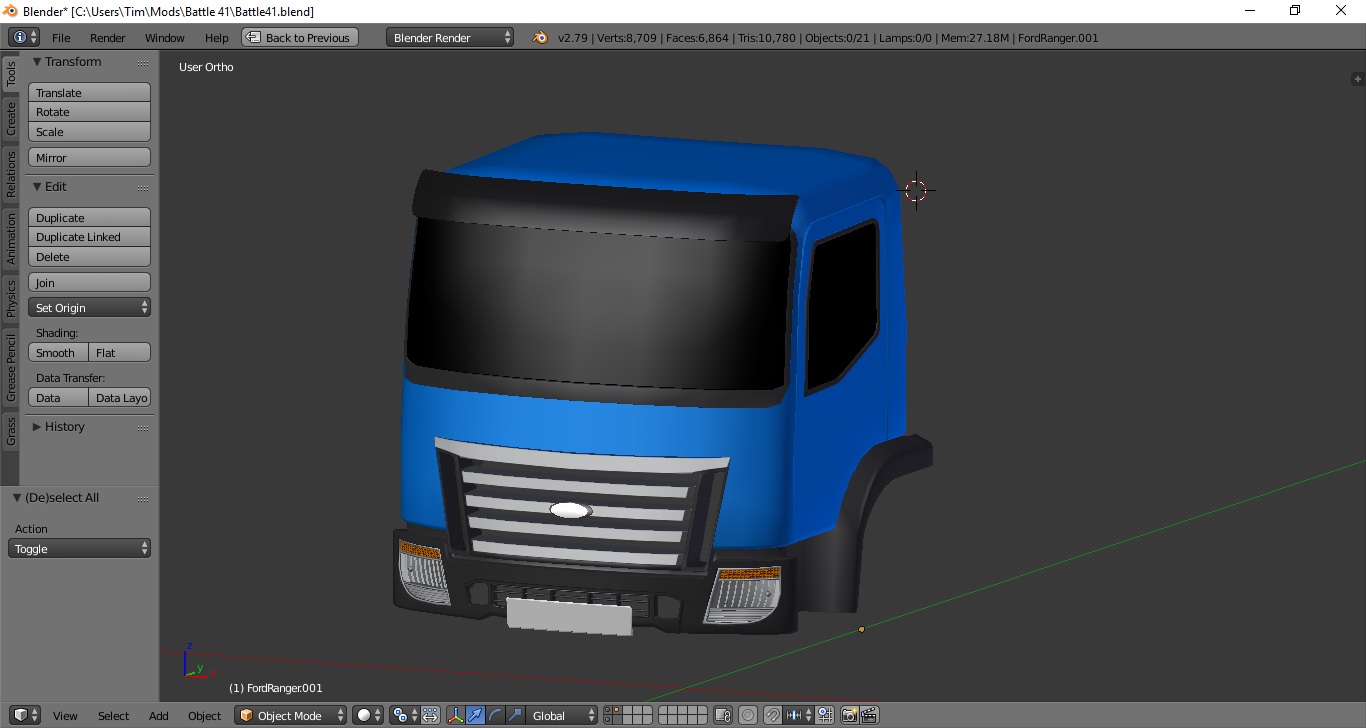This screenshot has height=728, width=1366.
Task: Switch to the Animation tab
Action: point(11,238)
